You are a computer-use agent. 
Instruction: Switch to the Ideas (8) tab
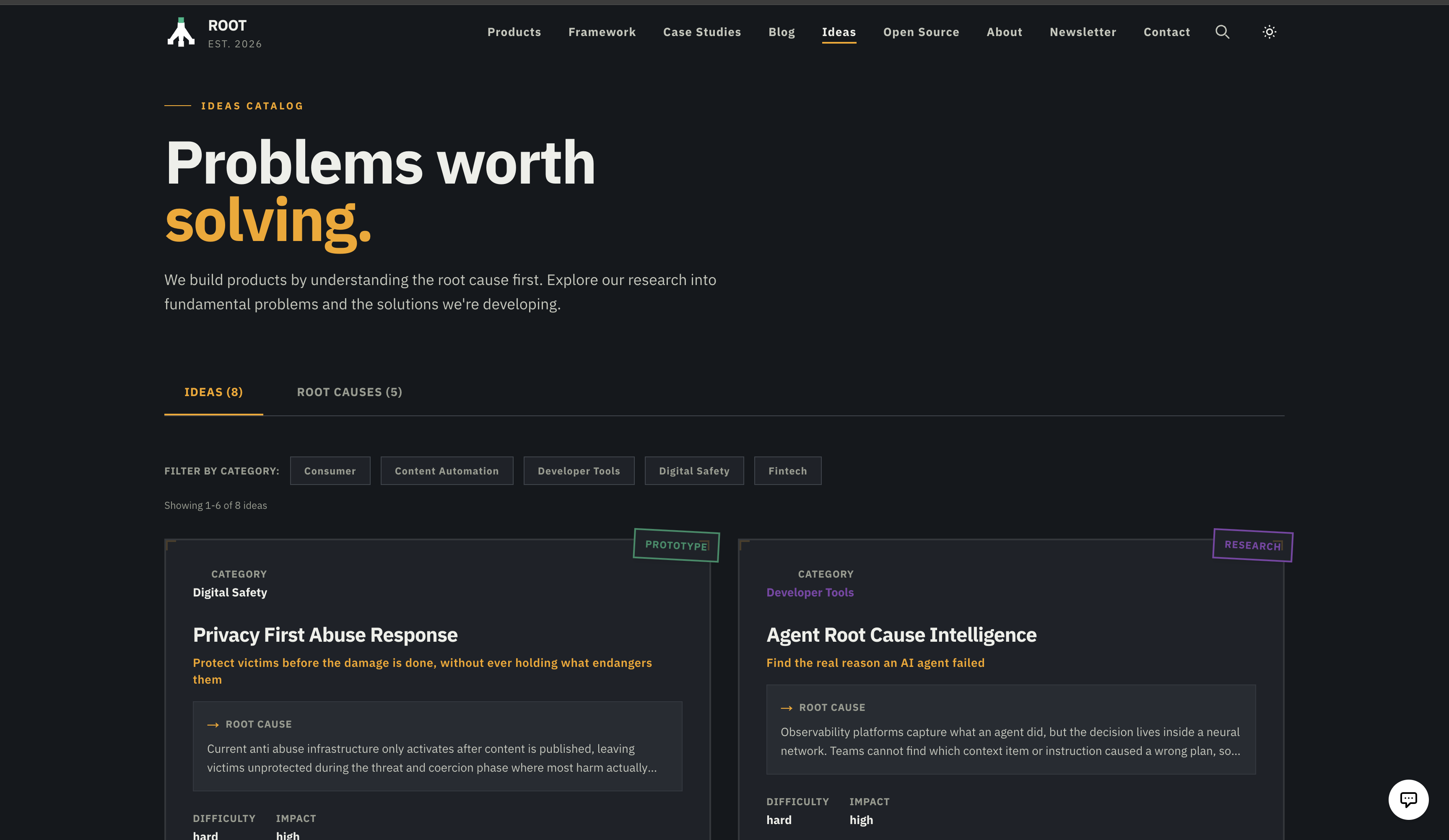tap(213, 392)
